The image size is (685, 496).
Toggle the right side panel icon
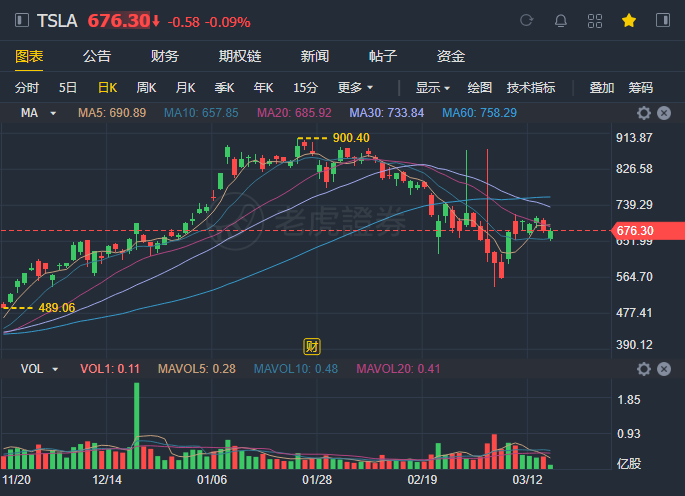pyautogui.click(x=663, y=21)
